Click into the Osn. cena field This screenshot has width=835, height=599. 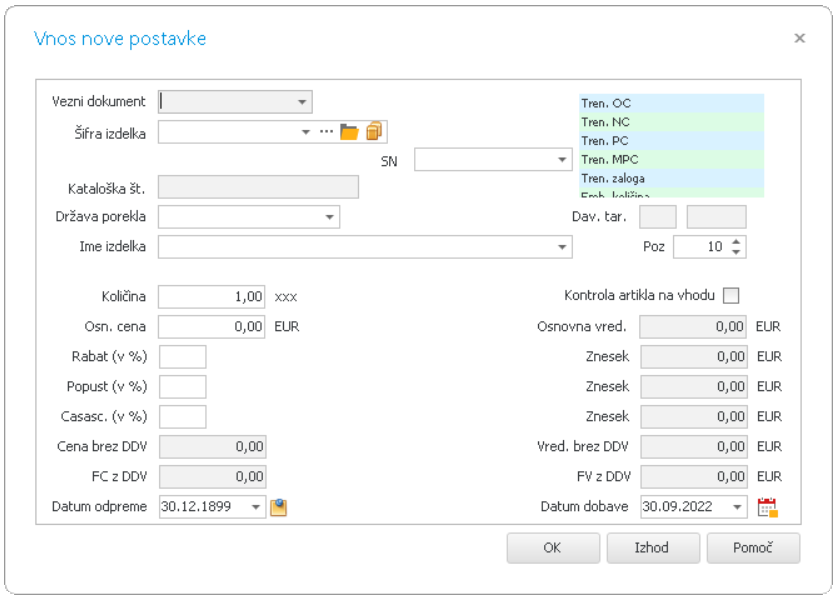(x=211, y=326)
